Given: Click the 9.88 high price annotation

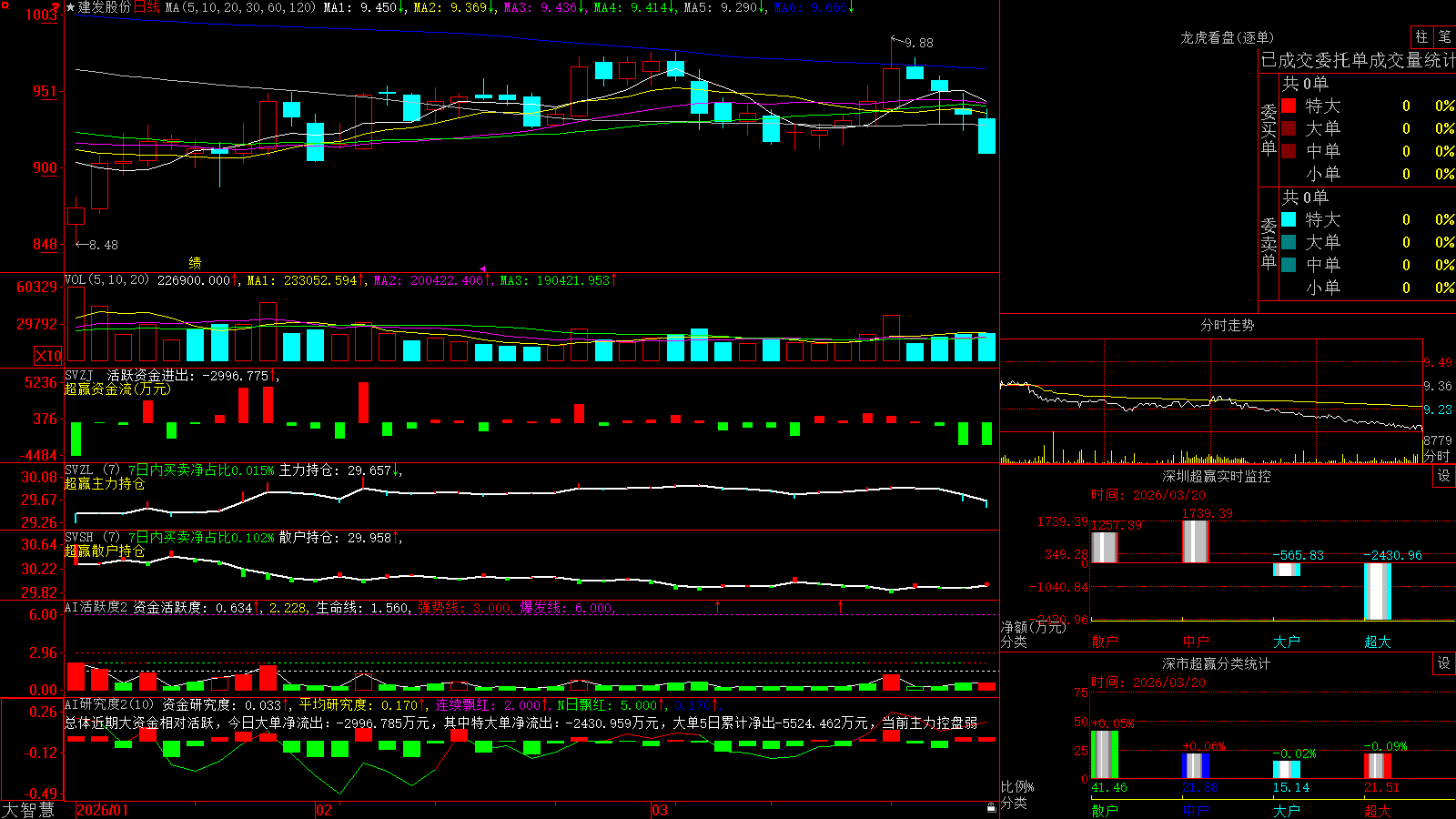Looking at the screenshot, I should pos(919,43).
